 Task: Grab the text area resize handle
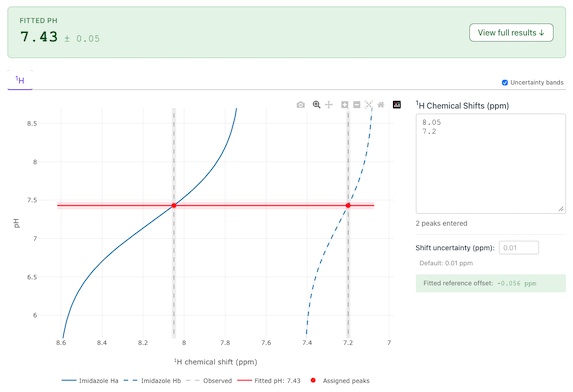561,209
